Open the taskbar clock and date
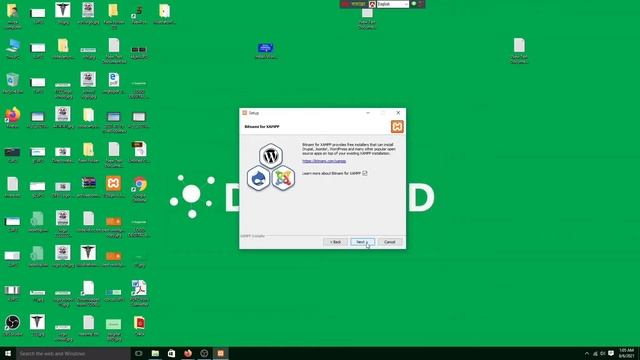The height and width of the screenshot is (360, 640). [626, 353]
